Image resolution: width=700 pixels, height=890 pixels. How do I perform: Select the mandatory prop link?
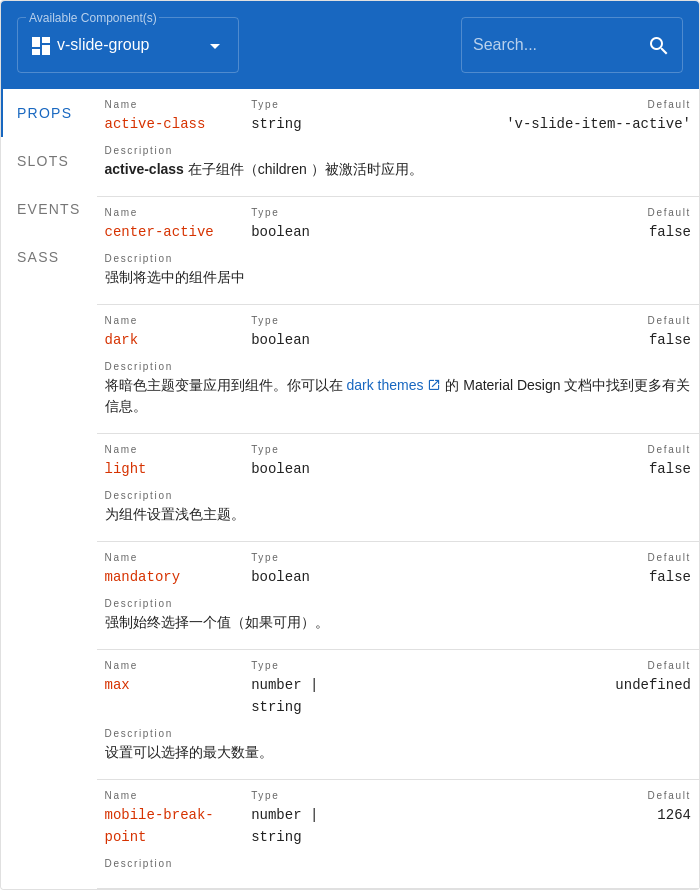pos(141,576)
